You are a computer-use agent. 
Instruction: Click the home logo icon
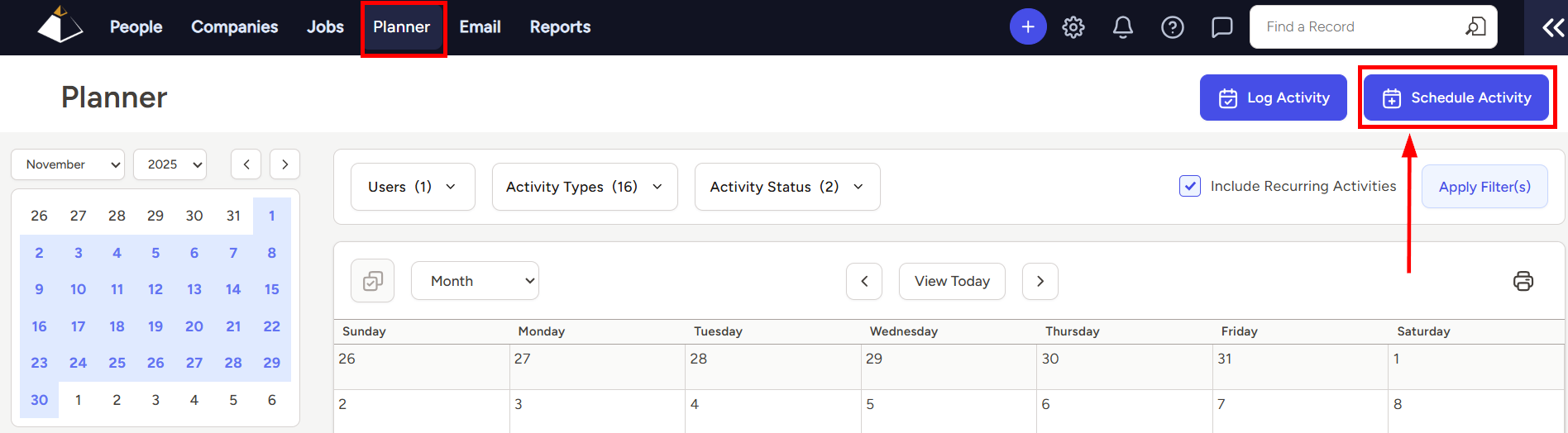(60, 25)
